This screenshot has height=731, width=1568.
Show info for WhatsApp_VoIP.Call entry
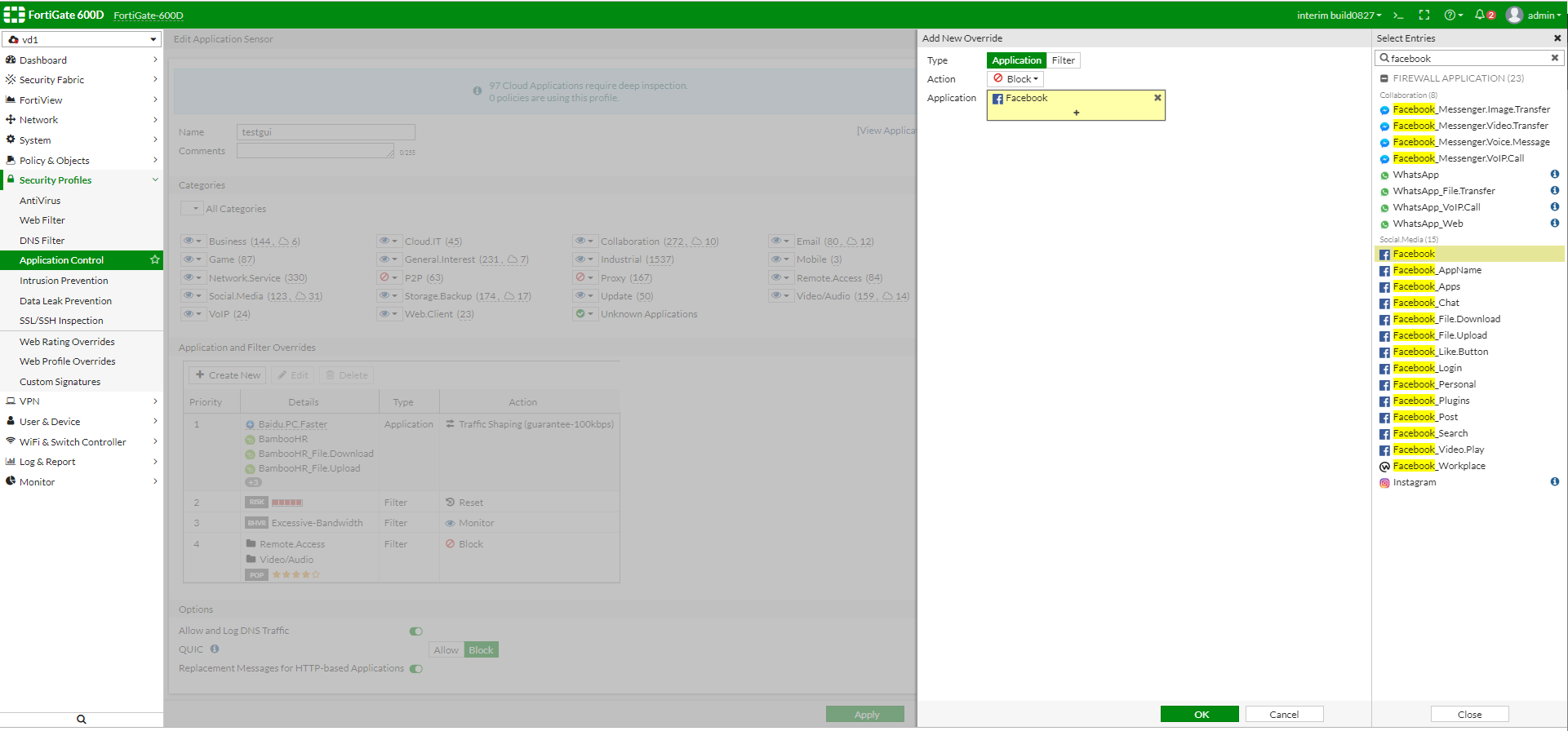(1554, 206)
